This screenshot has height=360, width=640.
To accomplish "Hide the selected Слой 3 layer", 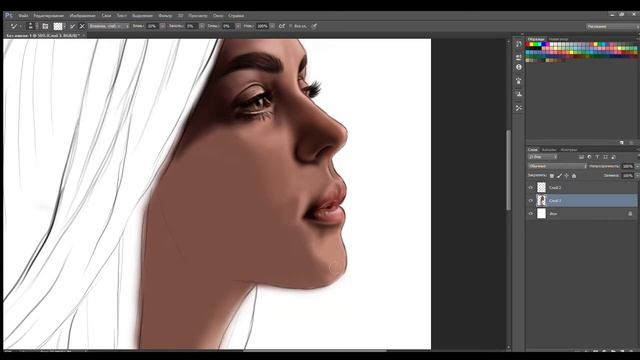I will click(531, 200).
